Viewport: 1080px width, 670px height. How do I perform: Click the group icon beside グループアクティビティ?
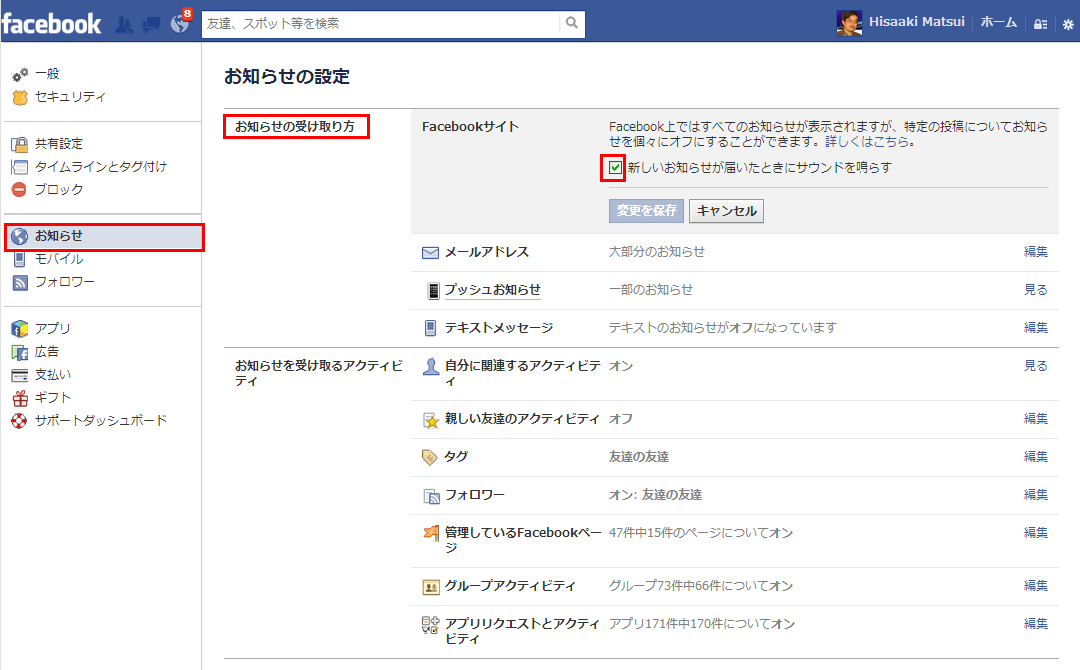point(430,587)
